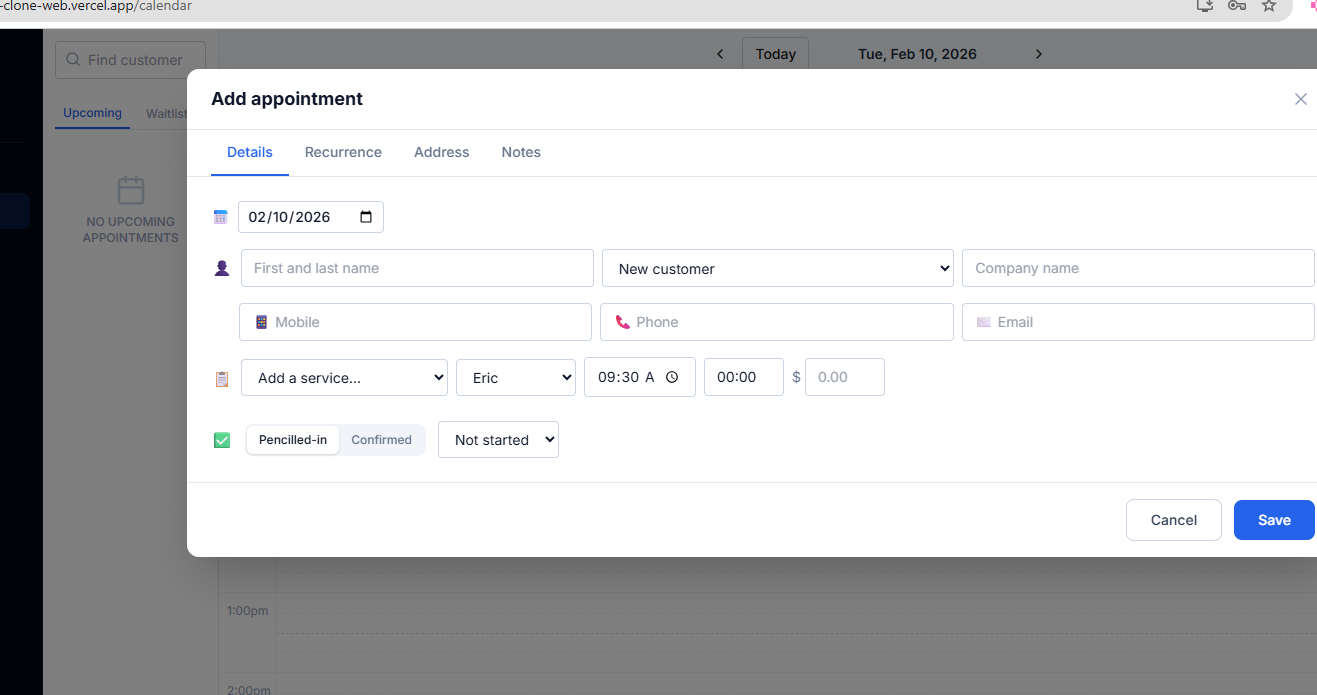
Task: Open the New customer dropdown
Action: (x=777, y=268)
